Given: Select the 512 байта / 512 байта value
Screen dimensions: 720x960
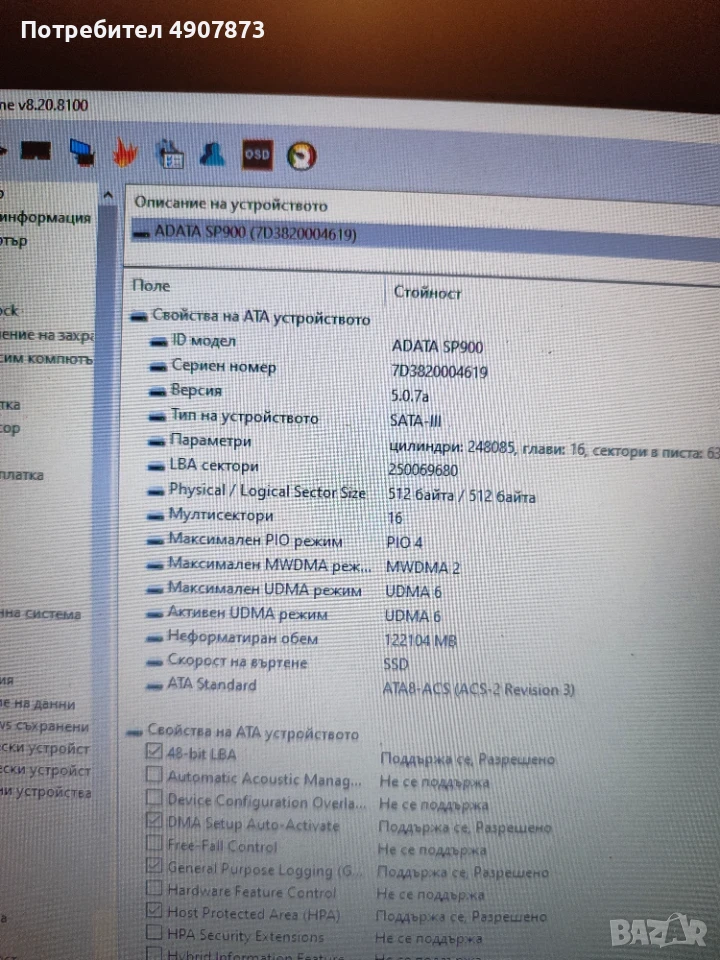Looking at the screenshot, I should (x=461, y=495).
